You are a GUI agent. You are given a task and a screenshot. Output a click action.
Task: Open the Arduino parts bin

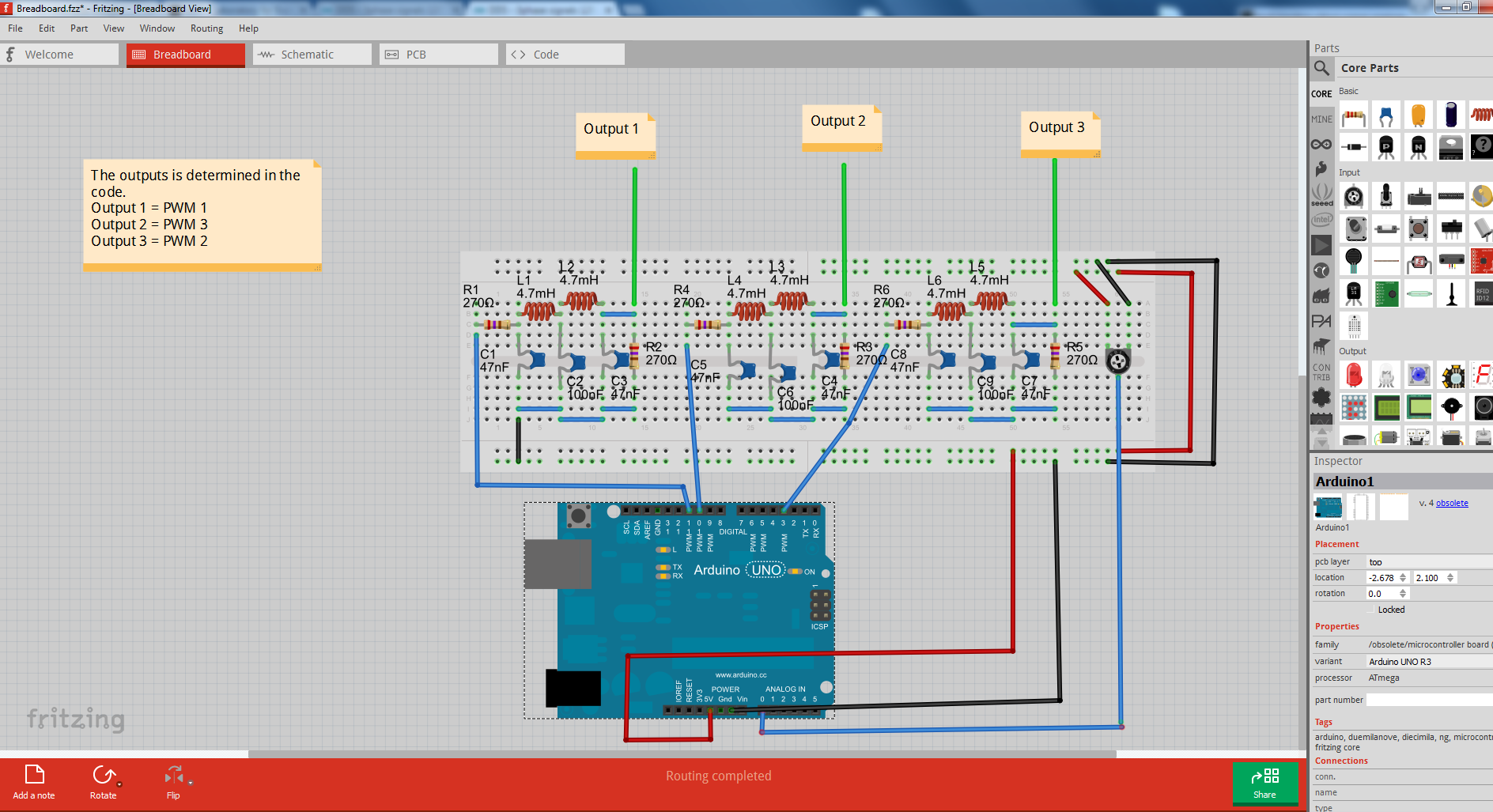pyautogui.click(x=1321, y=144)
